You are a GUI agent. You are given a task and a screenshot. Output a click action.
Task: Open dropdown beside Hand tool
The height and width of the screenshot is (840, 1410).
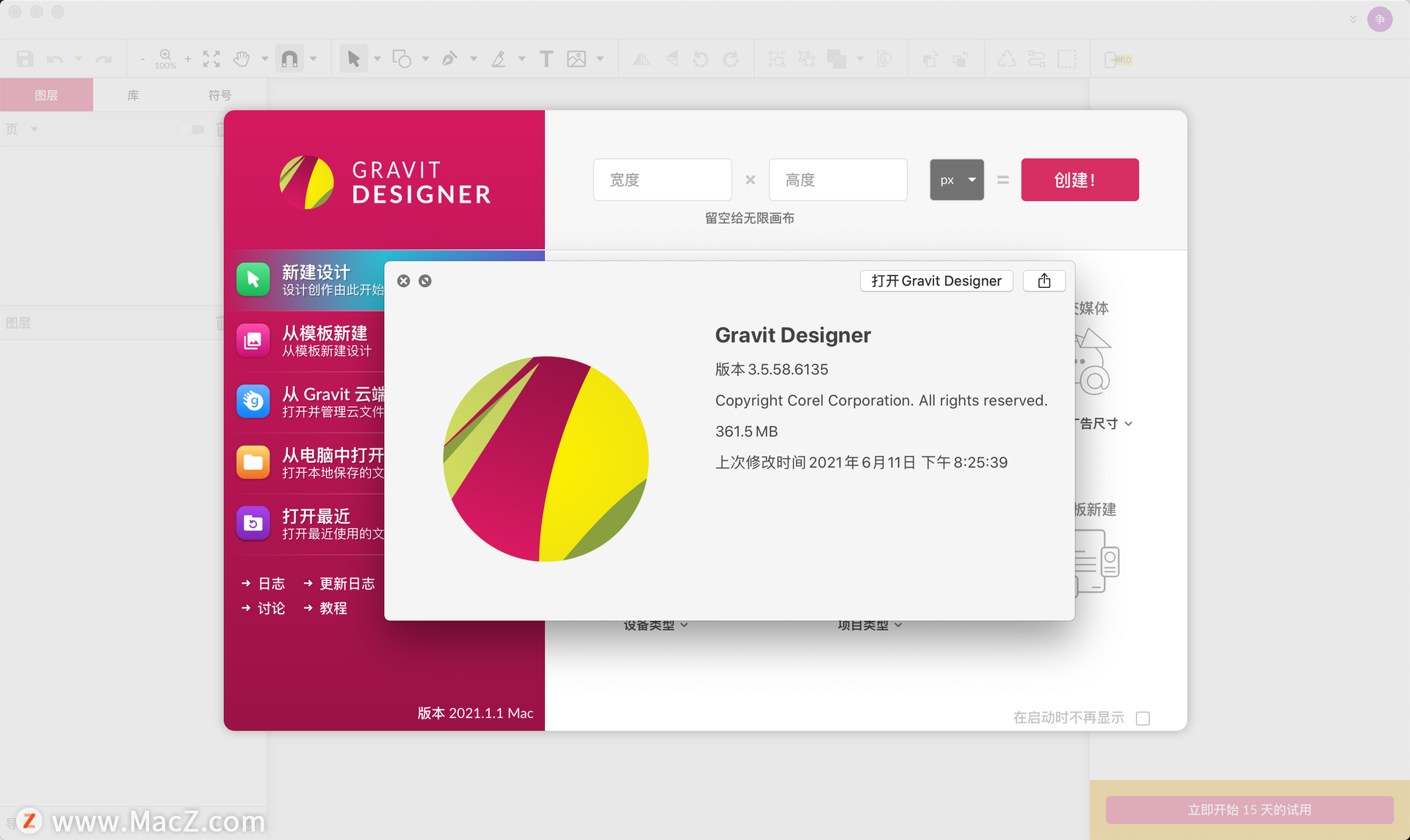point(264,59)
